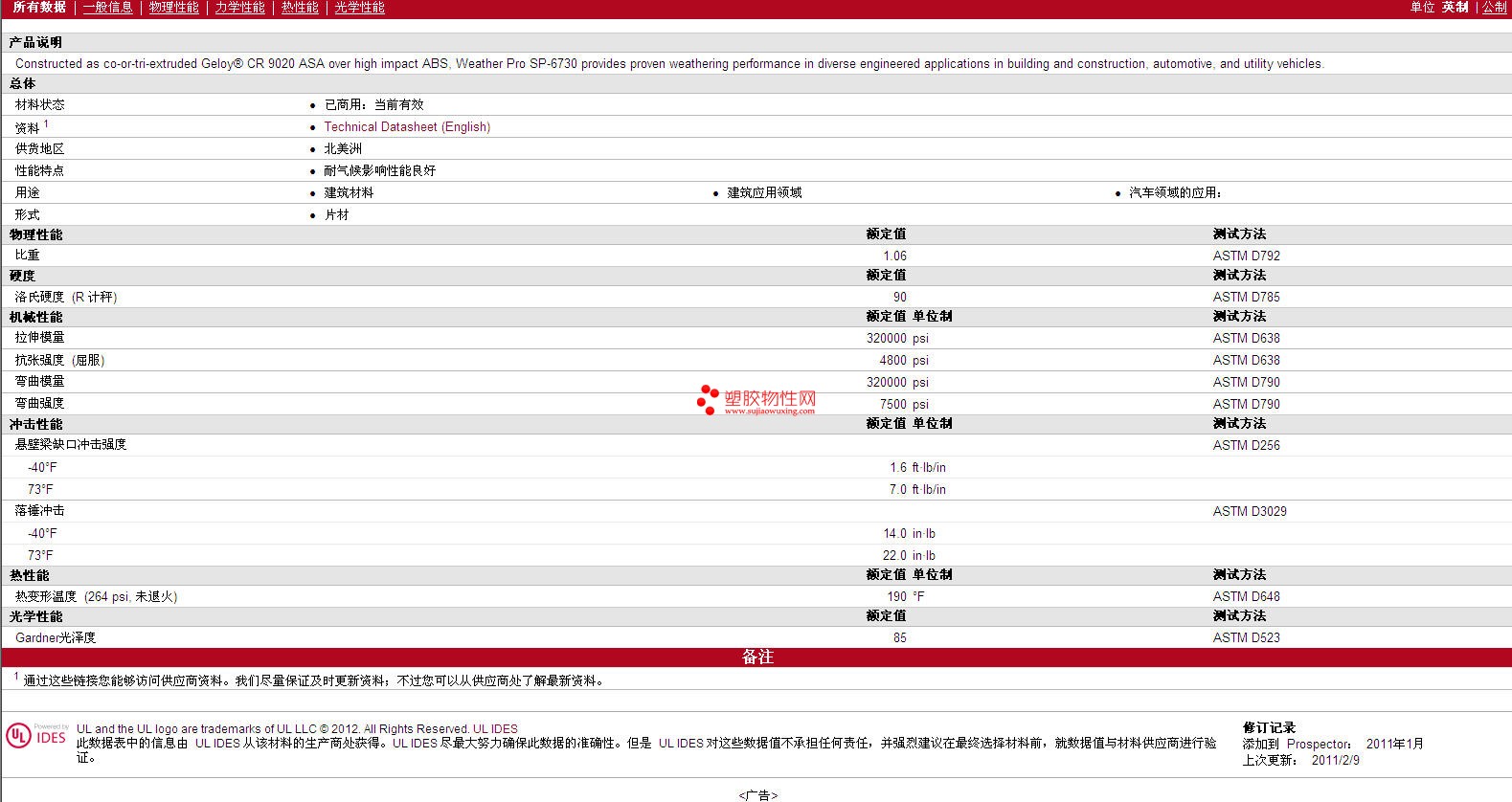Click 洛氏硬度 (R 计秤) row label
The height and width of the screenshot is (802, 1512).
[66, 297]
